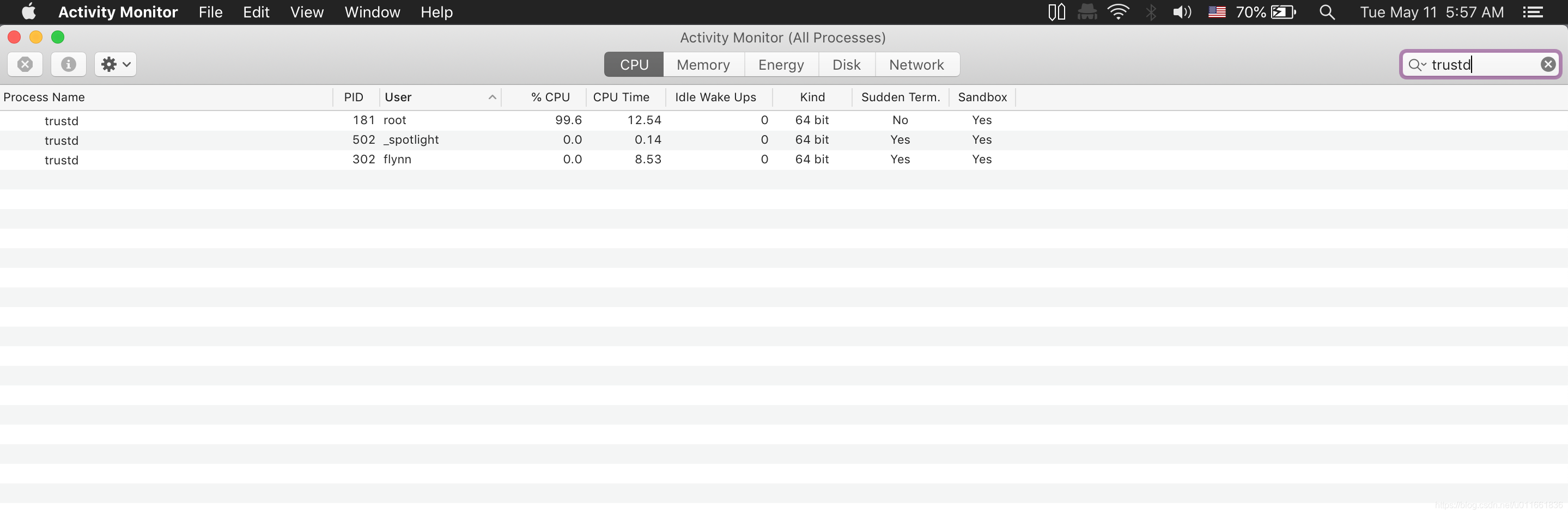The height and width of the screenshot is (515, 1568).
Task: Select the trustd process owned by flynn
Action: click(784, 160)
